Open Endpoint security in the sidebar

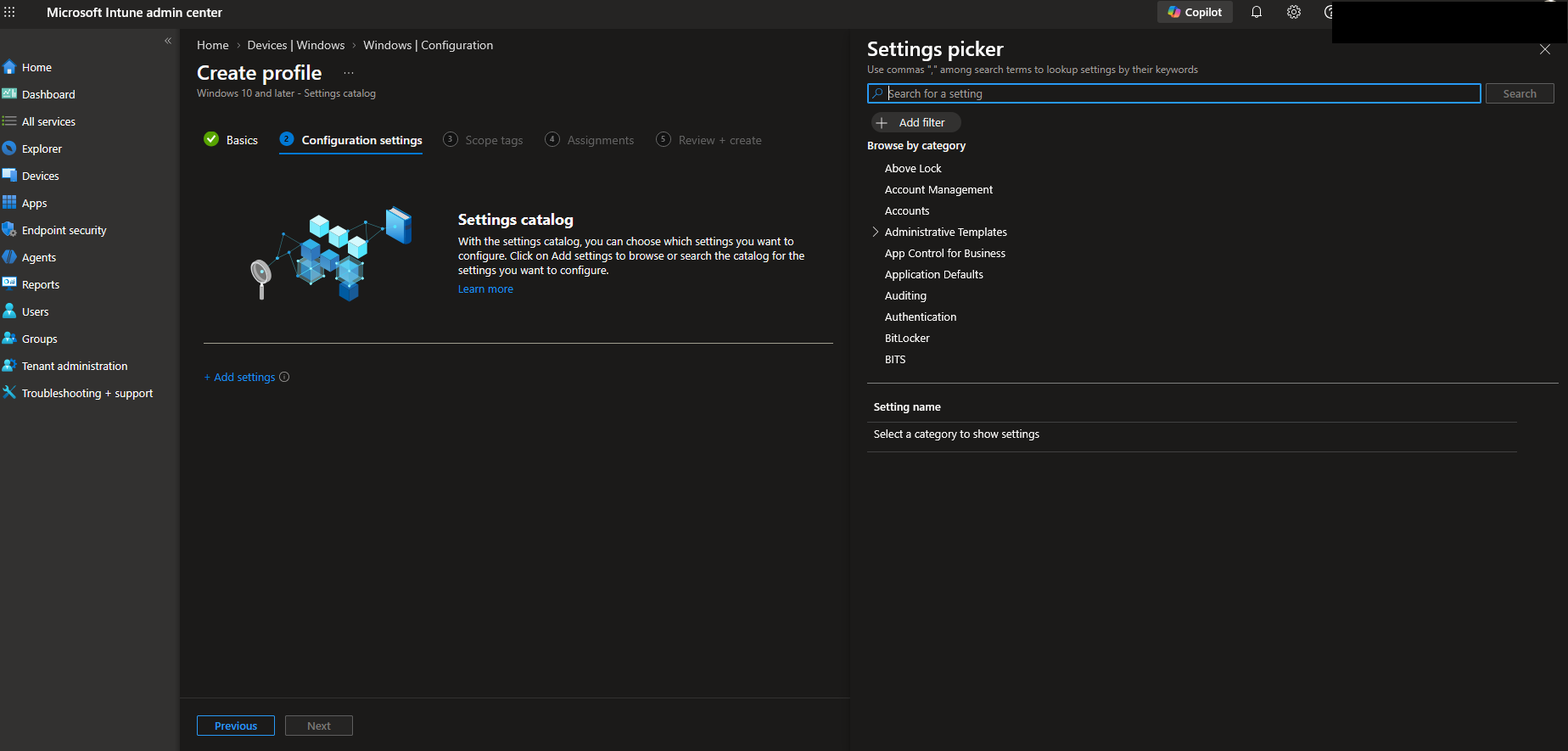pos(64,230)
